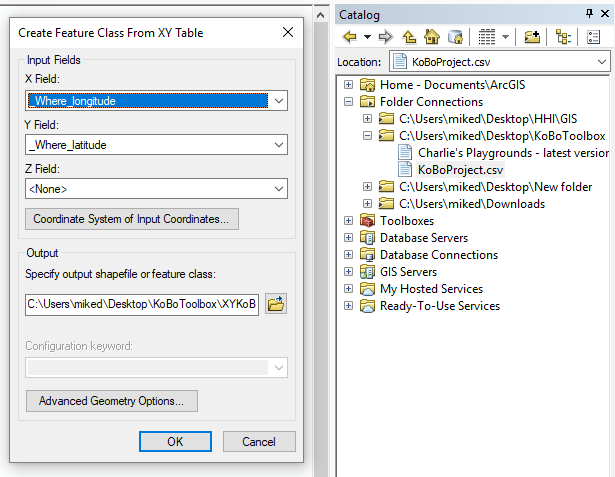This screenshot has height=477, width=615.
Task: Click in the output shapefile path field
Action: pos(141,304)
